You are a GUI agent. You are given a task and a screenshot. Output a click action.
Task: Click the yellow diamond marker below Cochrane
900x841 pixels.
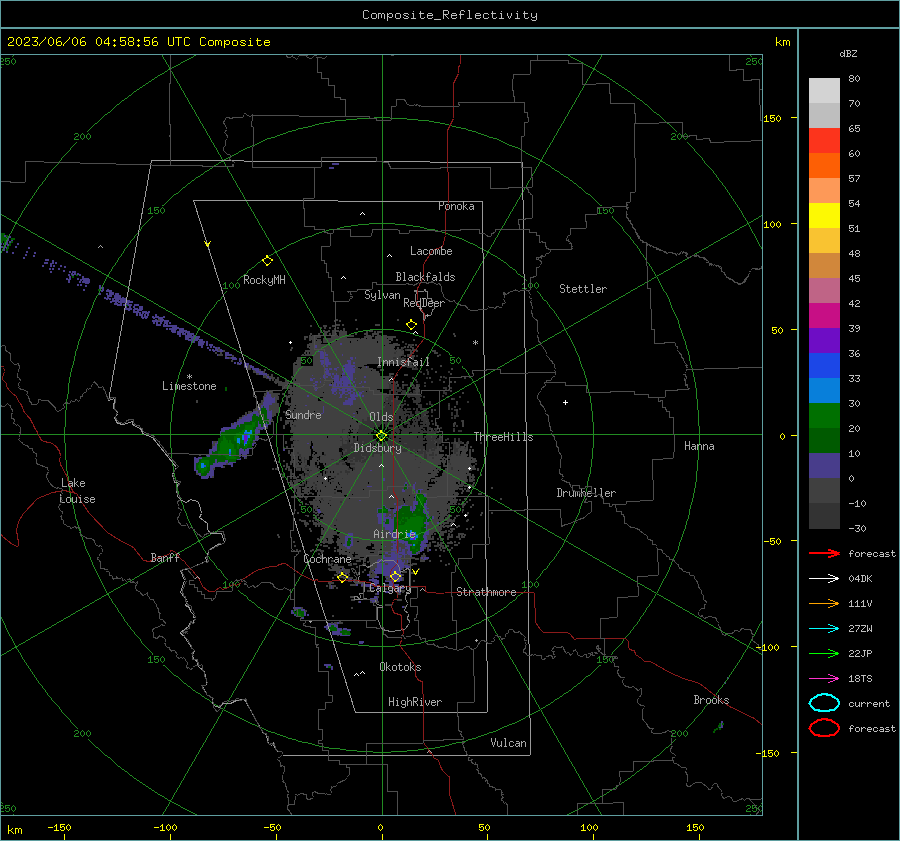pyautogui.click(x=343, y=578)
